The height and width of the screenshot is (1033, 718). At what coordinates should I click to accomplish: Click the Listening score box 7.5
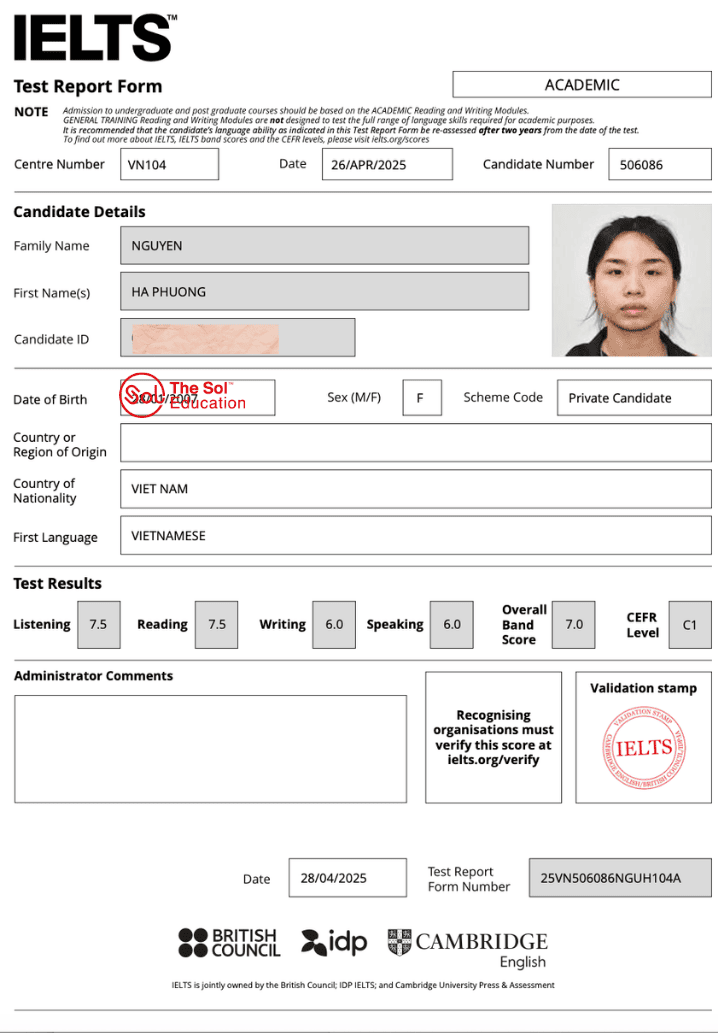click(98, 624)
